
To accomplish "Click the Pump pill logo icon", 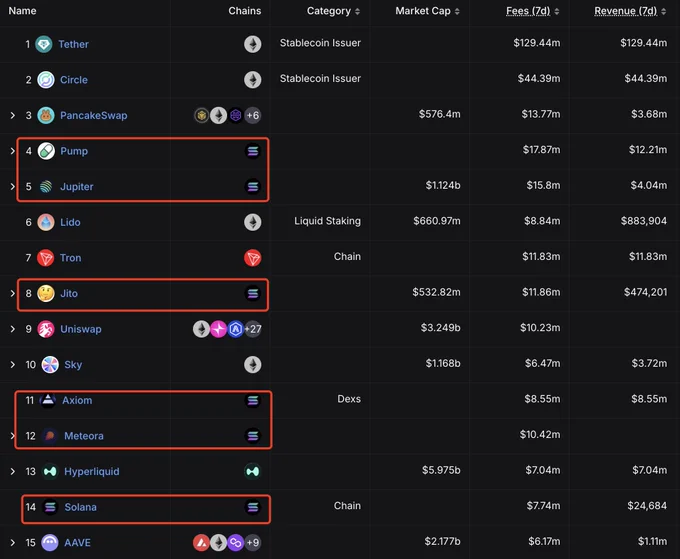I will coord(46,151).
